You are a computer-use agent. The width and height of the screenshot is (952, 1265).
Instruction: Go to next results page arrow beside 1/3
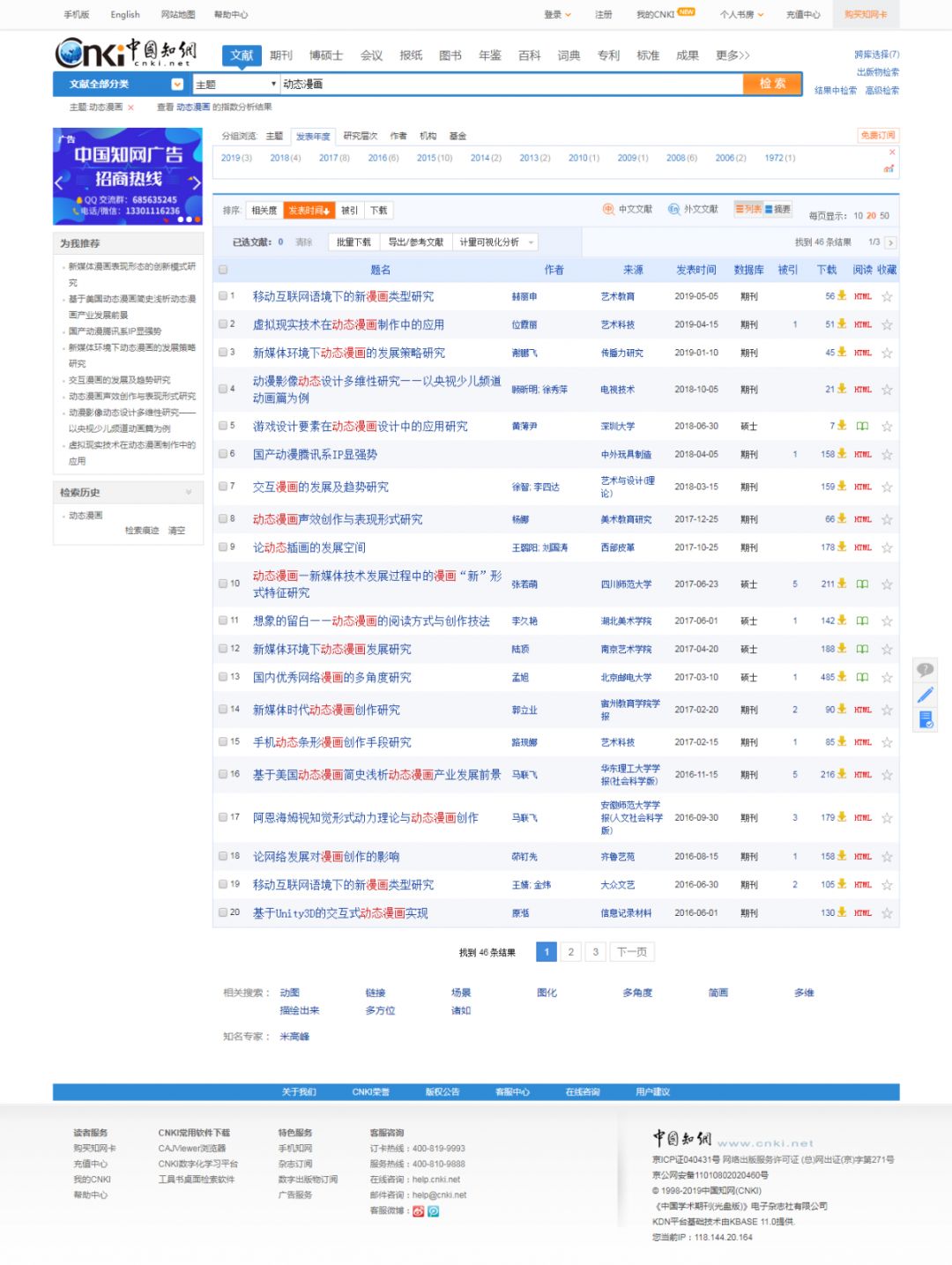pyautogui.click(x=891, y=242)
